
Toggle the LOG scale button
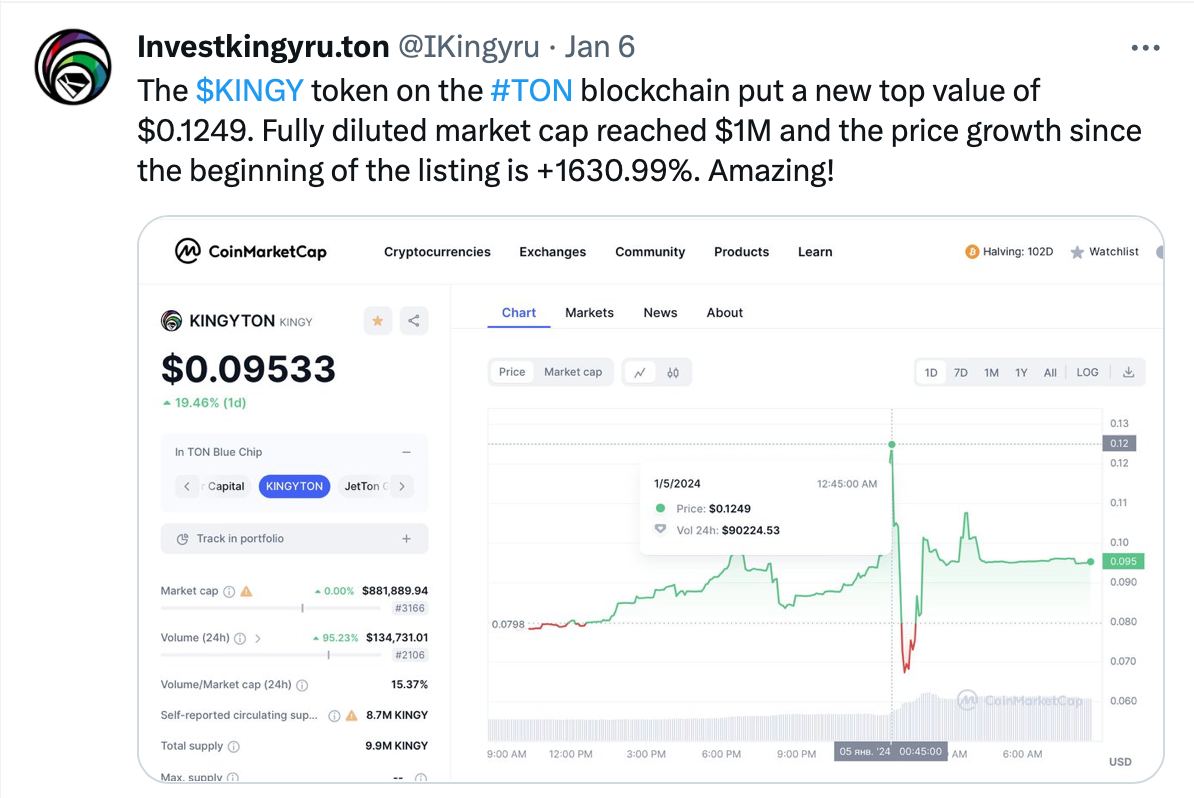point(1087,372)
